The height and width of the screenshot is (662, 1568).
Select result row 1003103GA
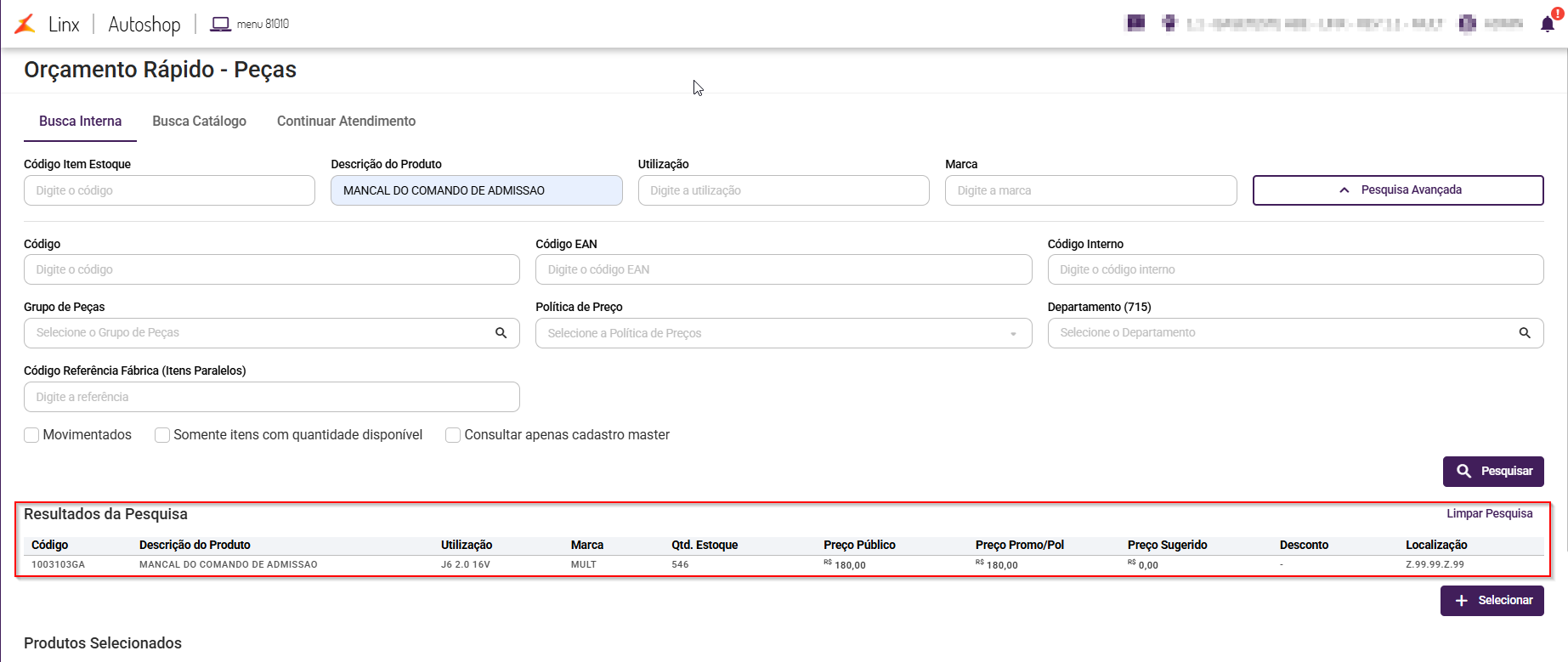[228, 564]
